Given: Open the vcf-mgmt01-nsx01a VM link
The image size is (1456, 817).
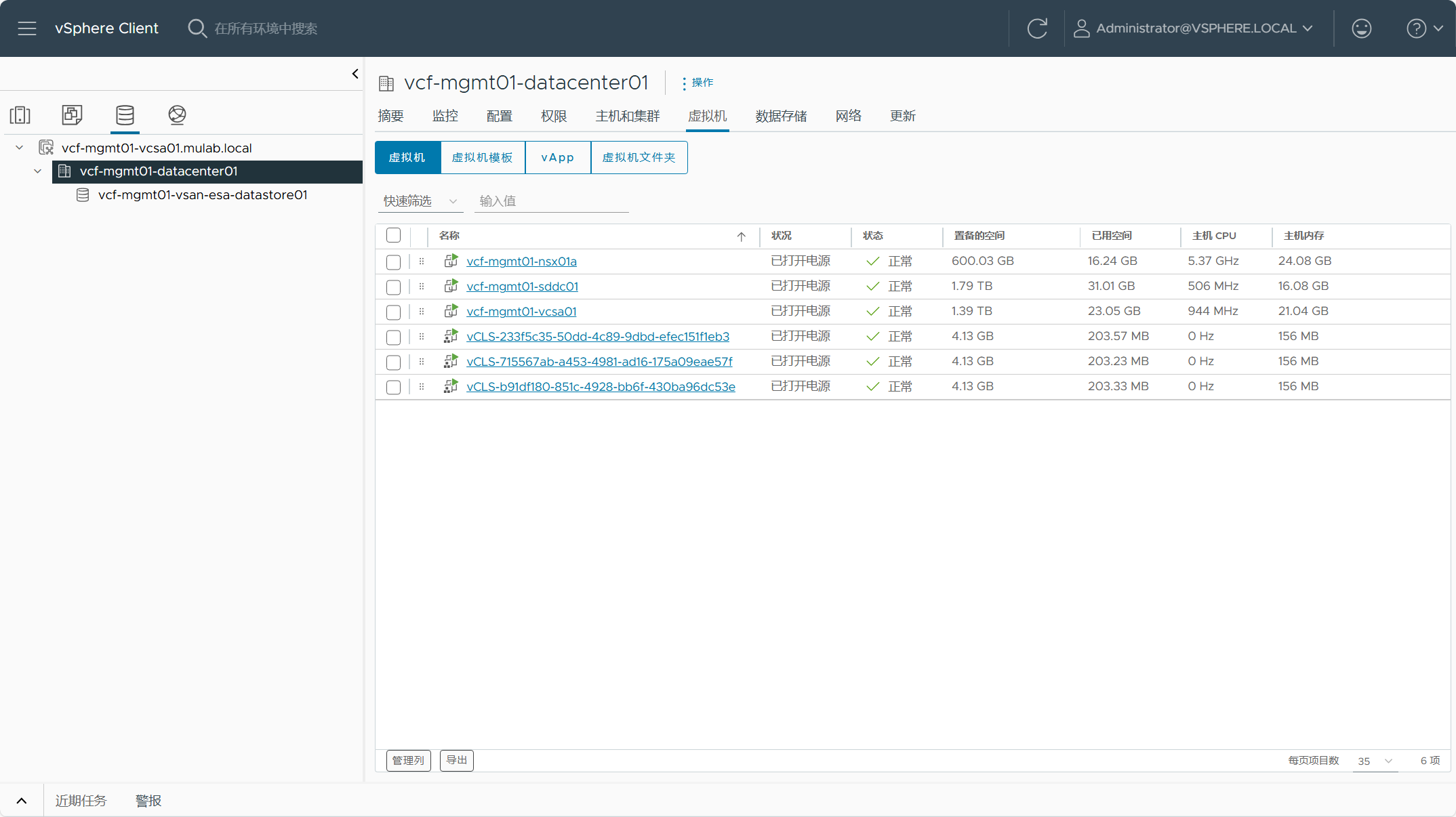Looking at the screenshot, I should coord(521,261).
